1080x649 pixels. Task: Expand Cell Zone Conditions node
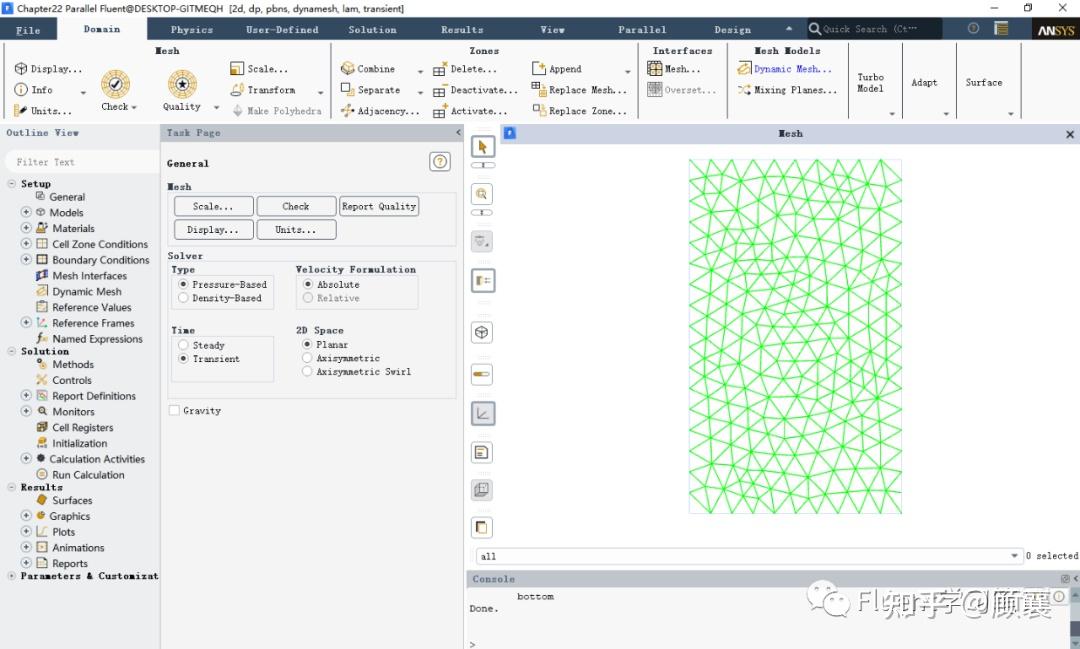(x=26, y=243)
